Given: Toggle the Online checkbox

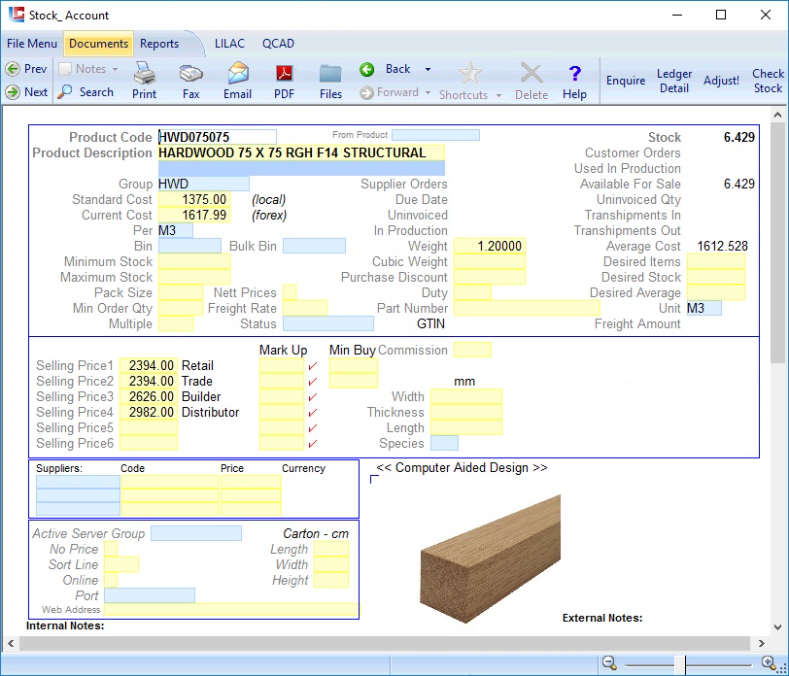Looking at the screenshot, I should click(x=111, y=580).
